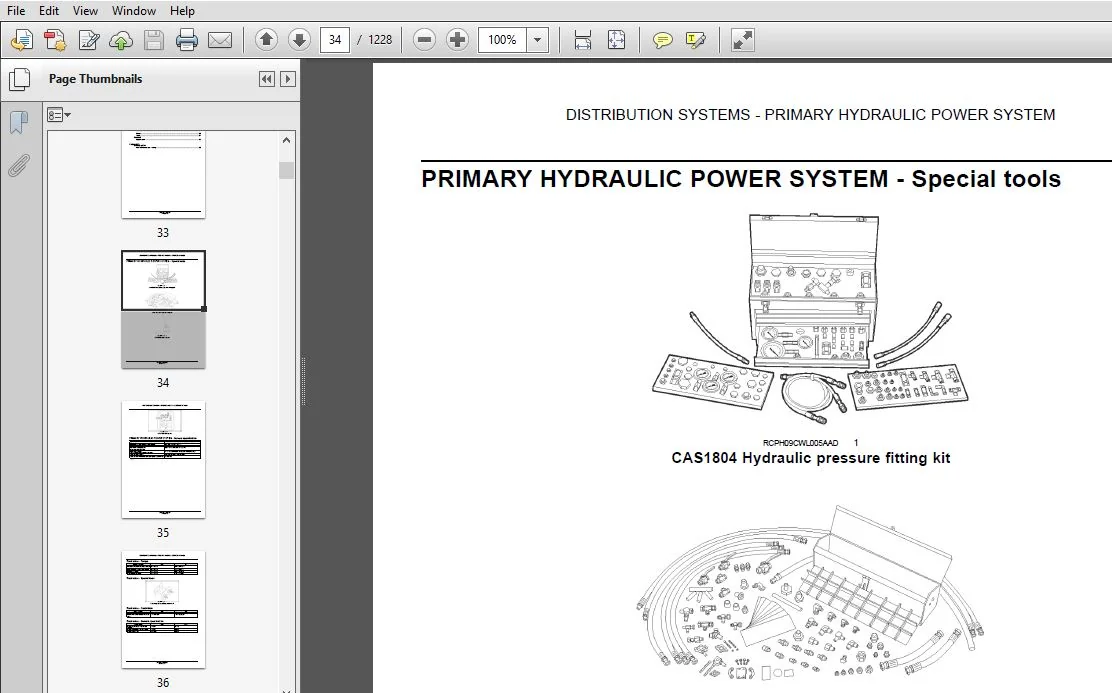Click the Zoom out minus button
The height and width of the screenshot is (693, 1112).
click(424, 40)
